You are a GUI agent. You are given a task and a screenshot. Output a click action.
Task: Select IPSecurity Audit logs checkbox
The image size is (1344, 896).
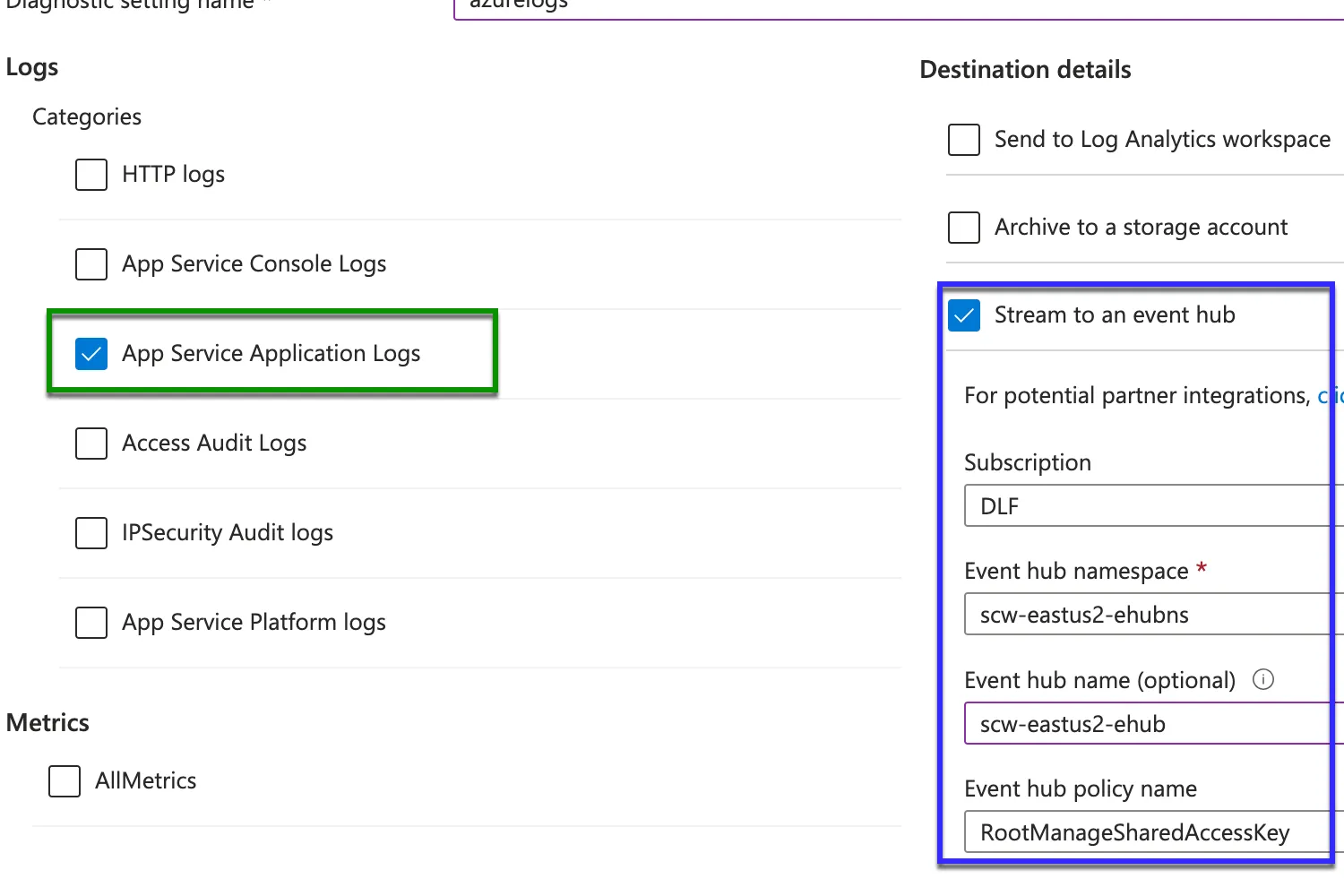(91, 533)
